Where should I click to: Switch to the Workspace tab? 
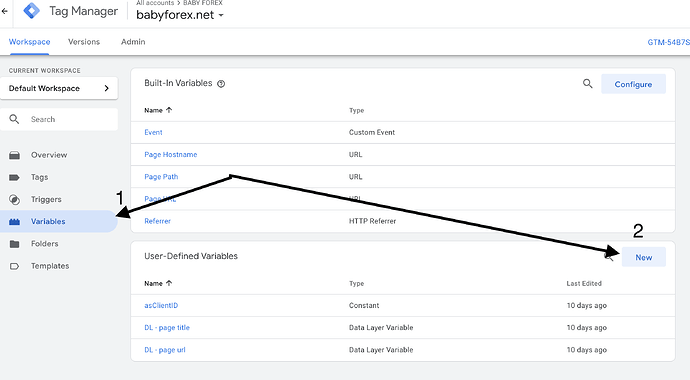[29, 42]
